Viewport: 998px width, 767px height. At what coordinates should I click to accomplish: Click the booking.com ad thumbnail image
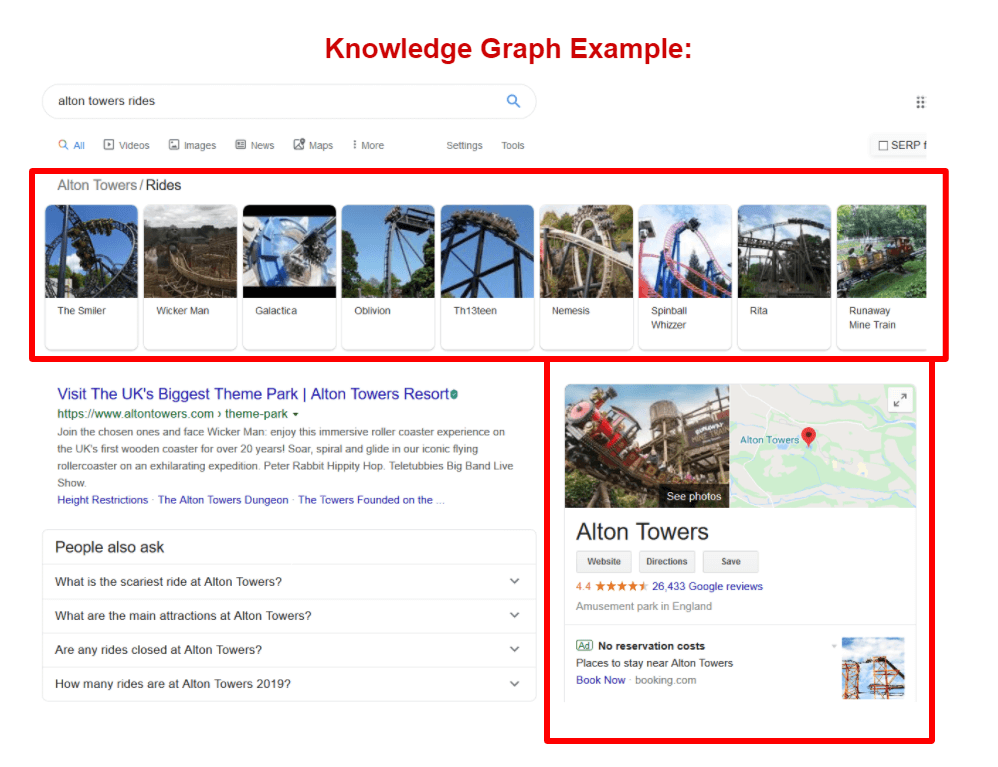pyautogui.click(x=873, y=668)
